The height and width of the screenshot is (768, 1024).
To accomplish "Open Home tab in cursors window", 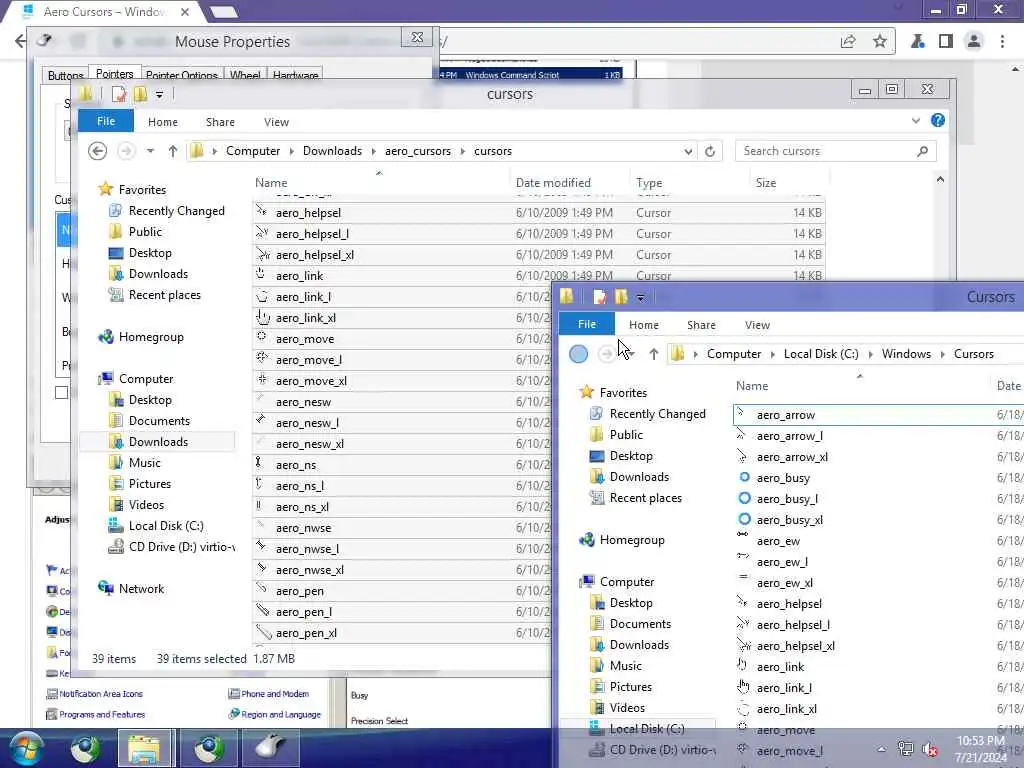I will [163, 122].
